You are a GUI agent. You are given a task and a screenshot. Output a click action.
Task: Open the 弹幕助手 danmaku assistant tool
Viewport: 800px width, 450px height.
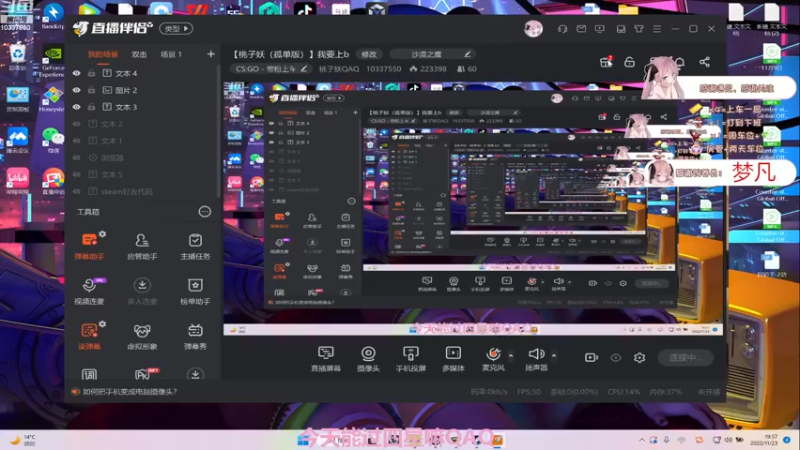(x=89, y=247)
